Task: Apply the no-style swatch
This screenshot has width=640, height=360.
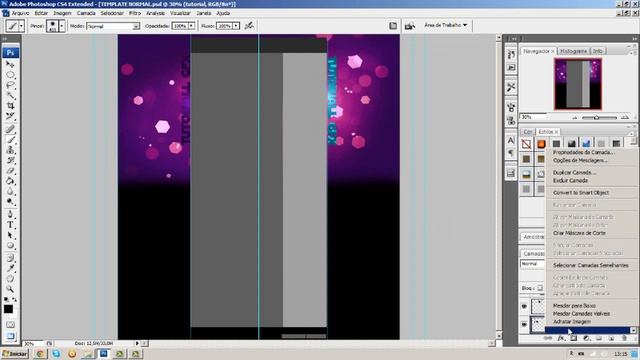Action: point(526,144)
